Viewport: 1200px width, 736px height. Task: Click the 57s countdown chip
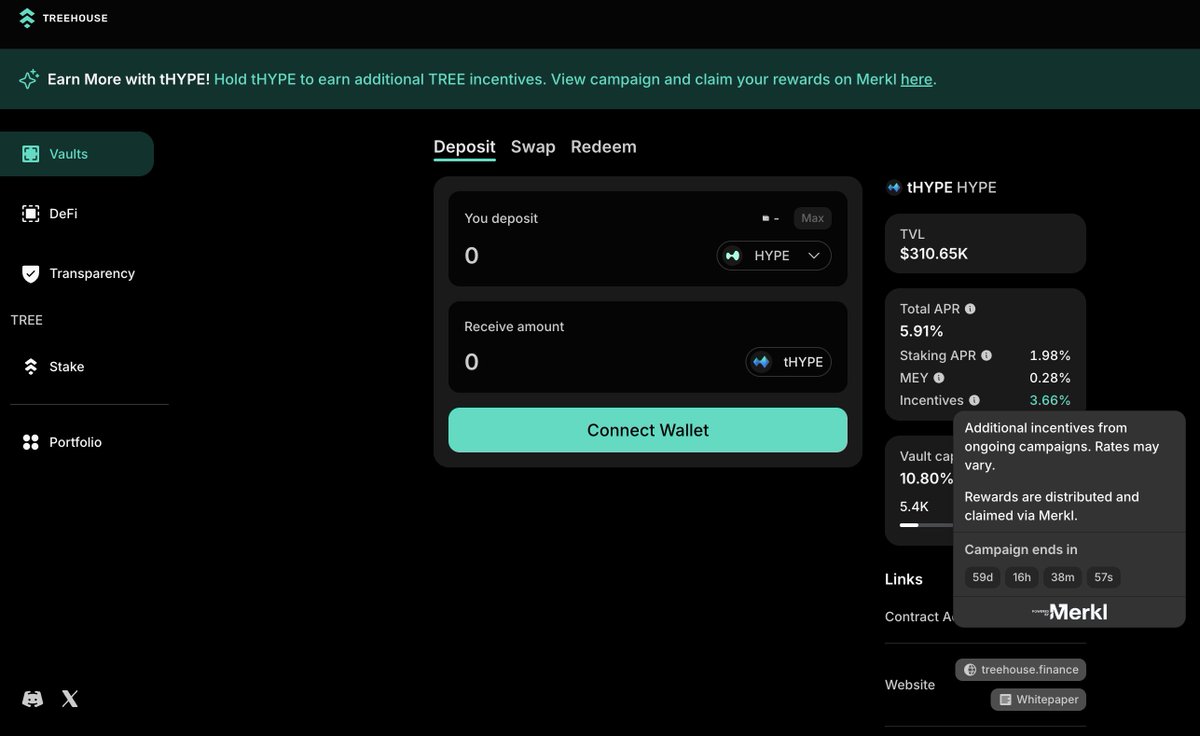coord(1103,577)
